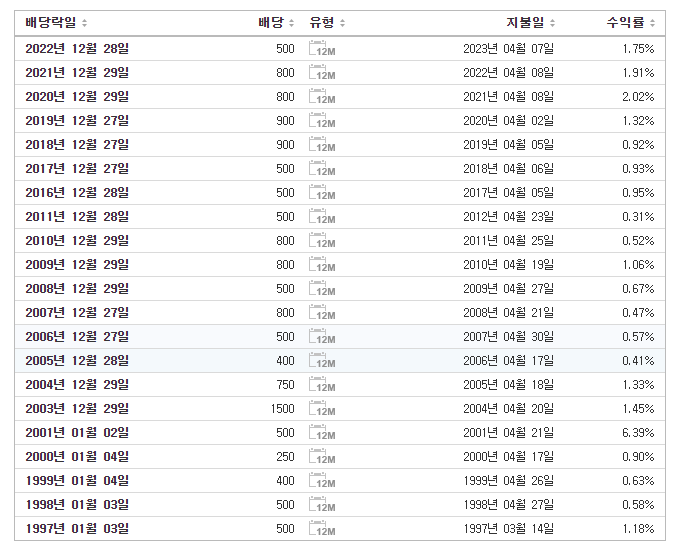This screenshot has height=553, width=679.
Task: Click the yield value 1.06%
Action: coord(638,265)
